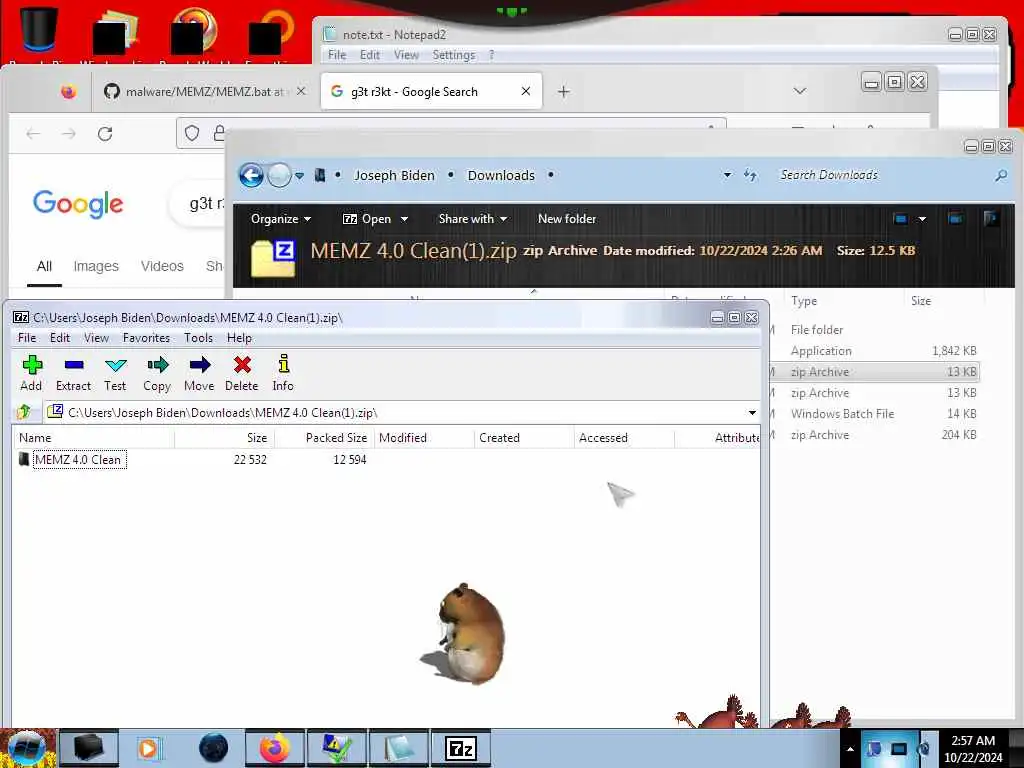The height and width of the screenshot is (768, 1024).
Task: Go up one folder level in 7-Zip
Action: tap(24, 412)
